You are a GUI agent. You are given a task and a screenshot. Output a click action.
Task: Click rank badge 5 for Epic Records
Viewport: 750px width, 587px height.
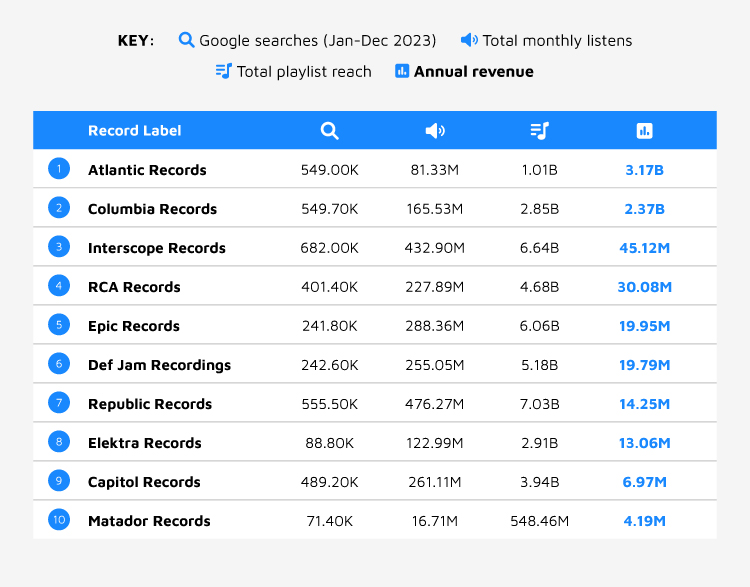(x=59, y=324)
